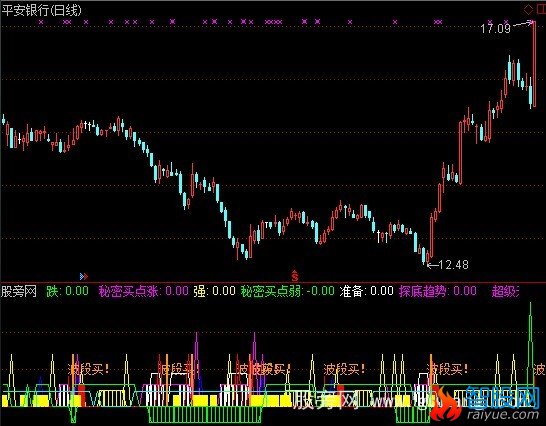The width and height of the screenshot is (546, 426).
Task: Click the 秘密买点涨: 0.00 indicator label
Action: pyautogui.click(x=143, y=291)
